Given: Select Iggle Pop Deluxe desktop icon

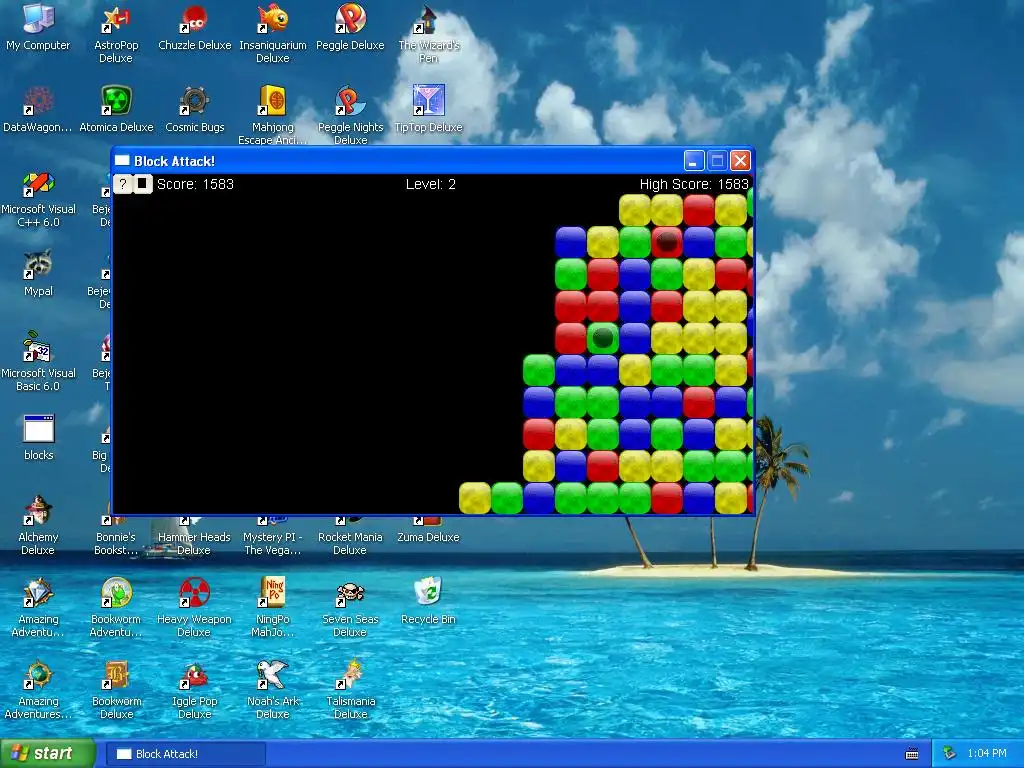Looking at the screenshot, I should click(195, 690).
